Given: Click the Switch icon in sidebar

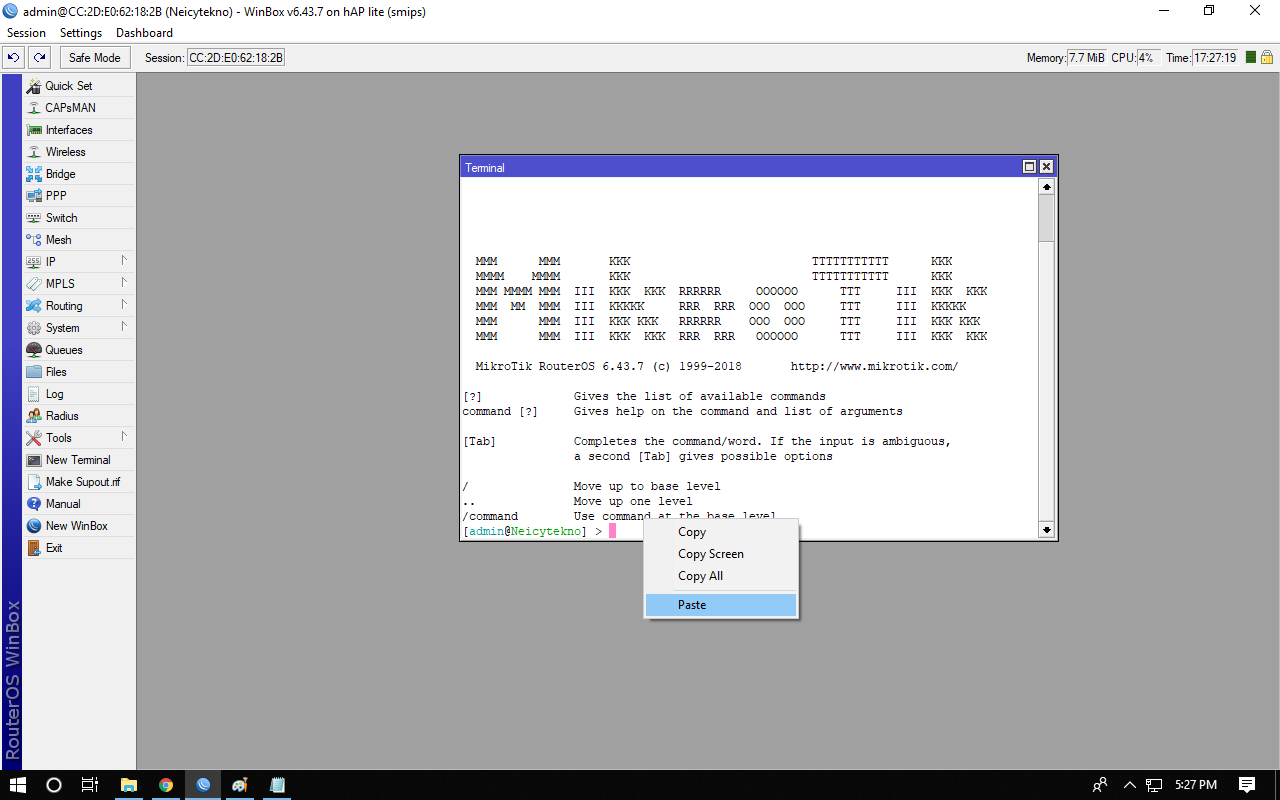Looking at the screenshot, I should [x=34, y=218].
